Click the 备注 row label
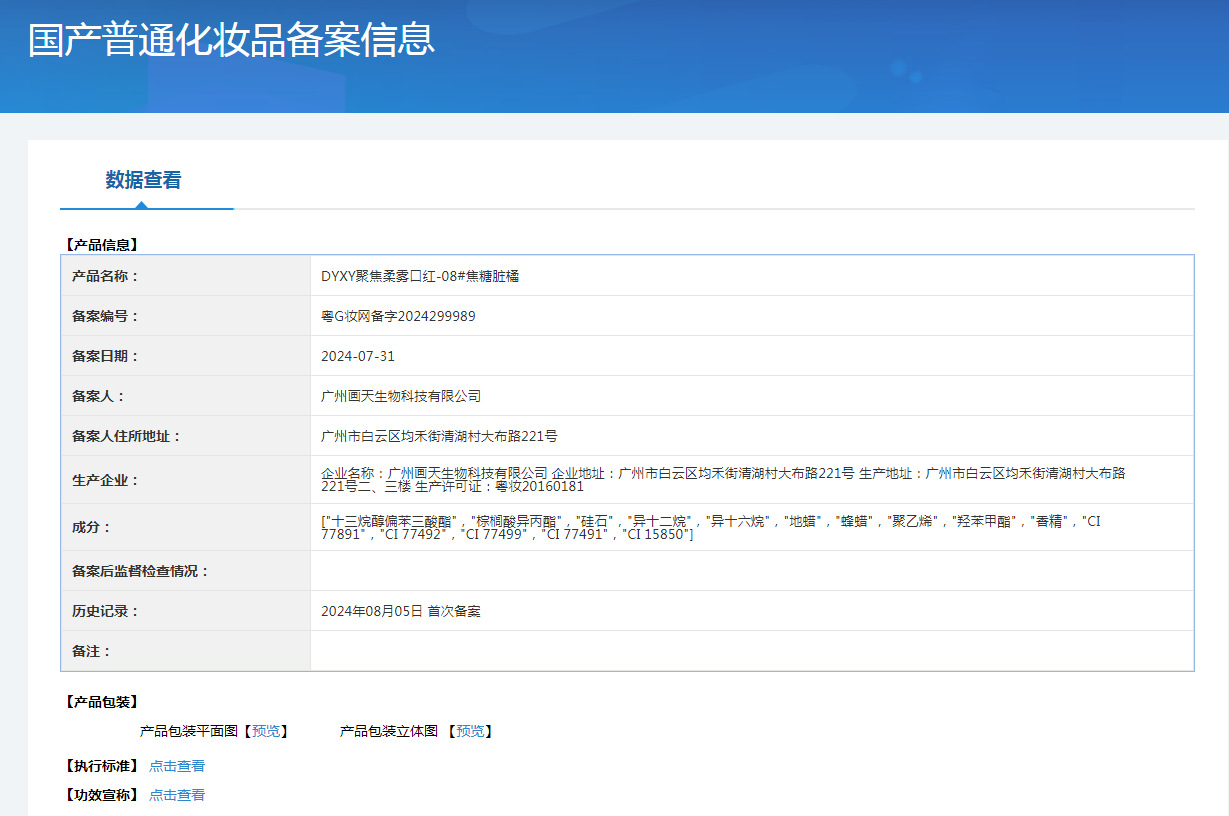The width and height of the screenshot is (1229, 816). click(x=92, y=651)
